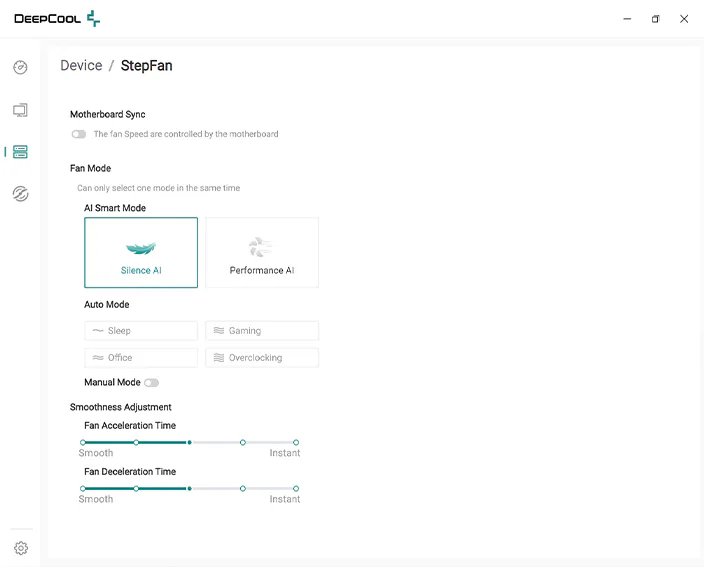Select Performance AI mode card
This screenshot has height=567, width=704.
coord(262,252)
